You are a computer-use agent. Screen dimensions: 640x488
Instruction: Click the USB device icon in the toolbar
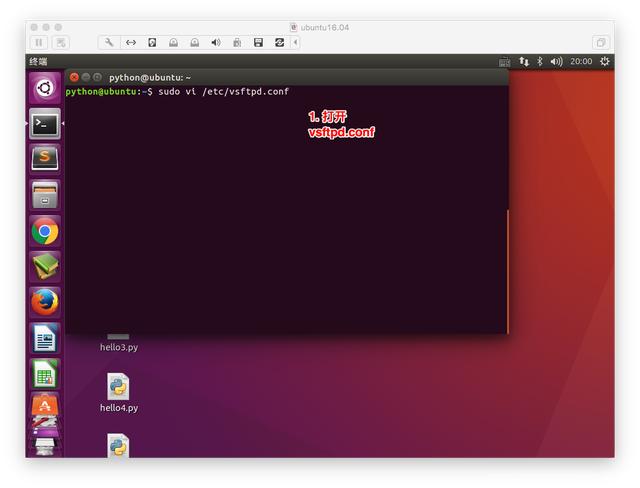[x=237, y=42]
